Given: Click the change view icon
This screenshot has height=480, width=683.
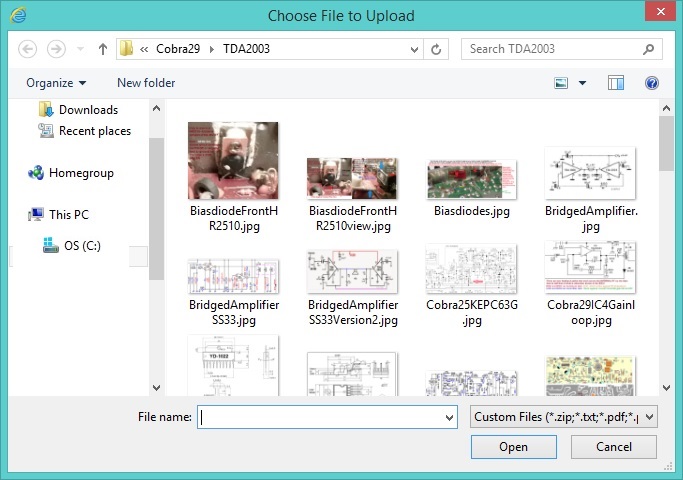Looking at the screenshot, I should pos(561,83).
